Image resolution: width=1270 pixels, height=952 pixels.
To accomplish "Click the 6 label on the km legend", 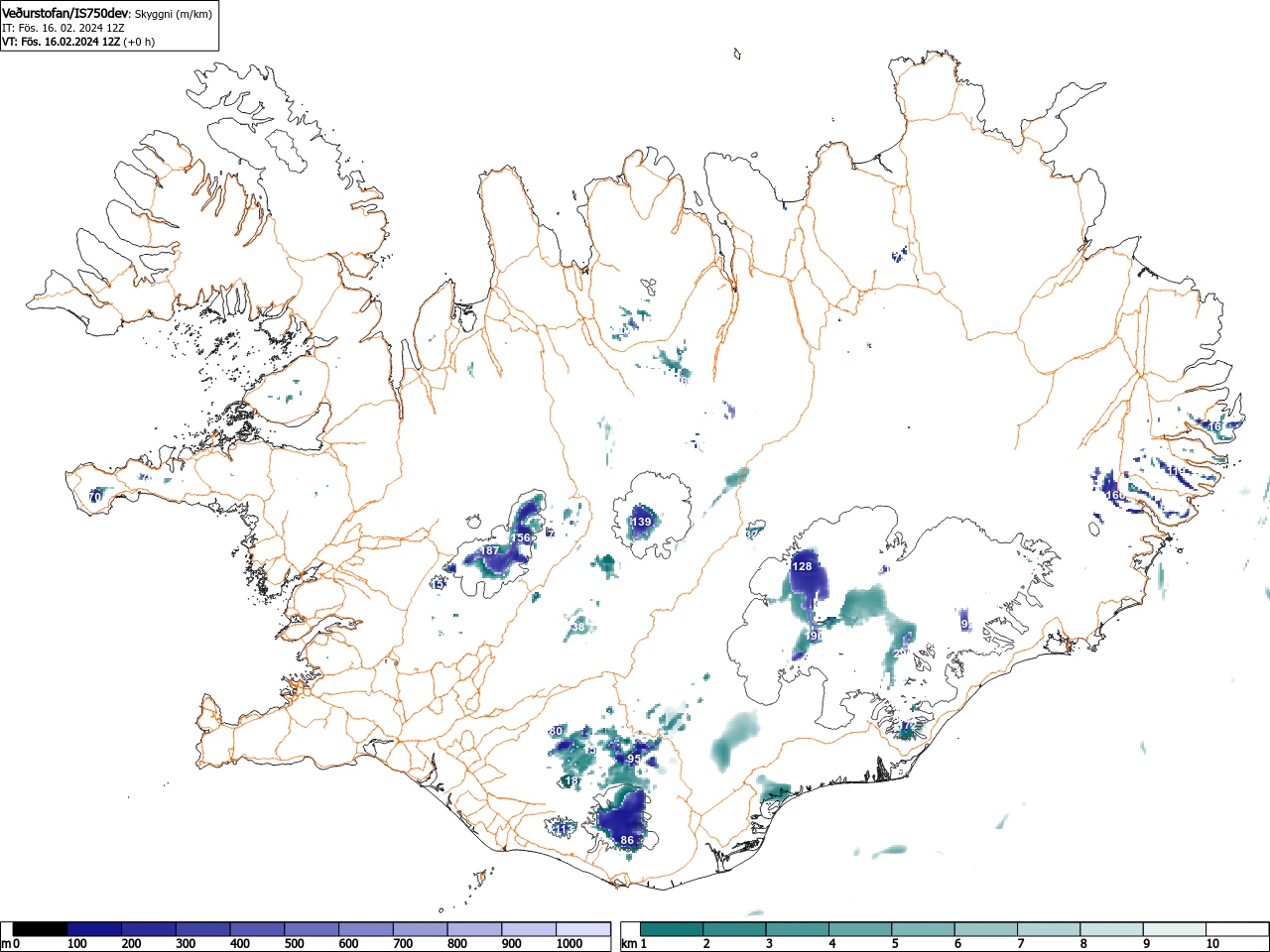I will (957, 944).
